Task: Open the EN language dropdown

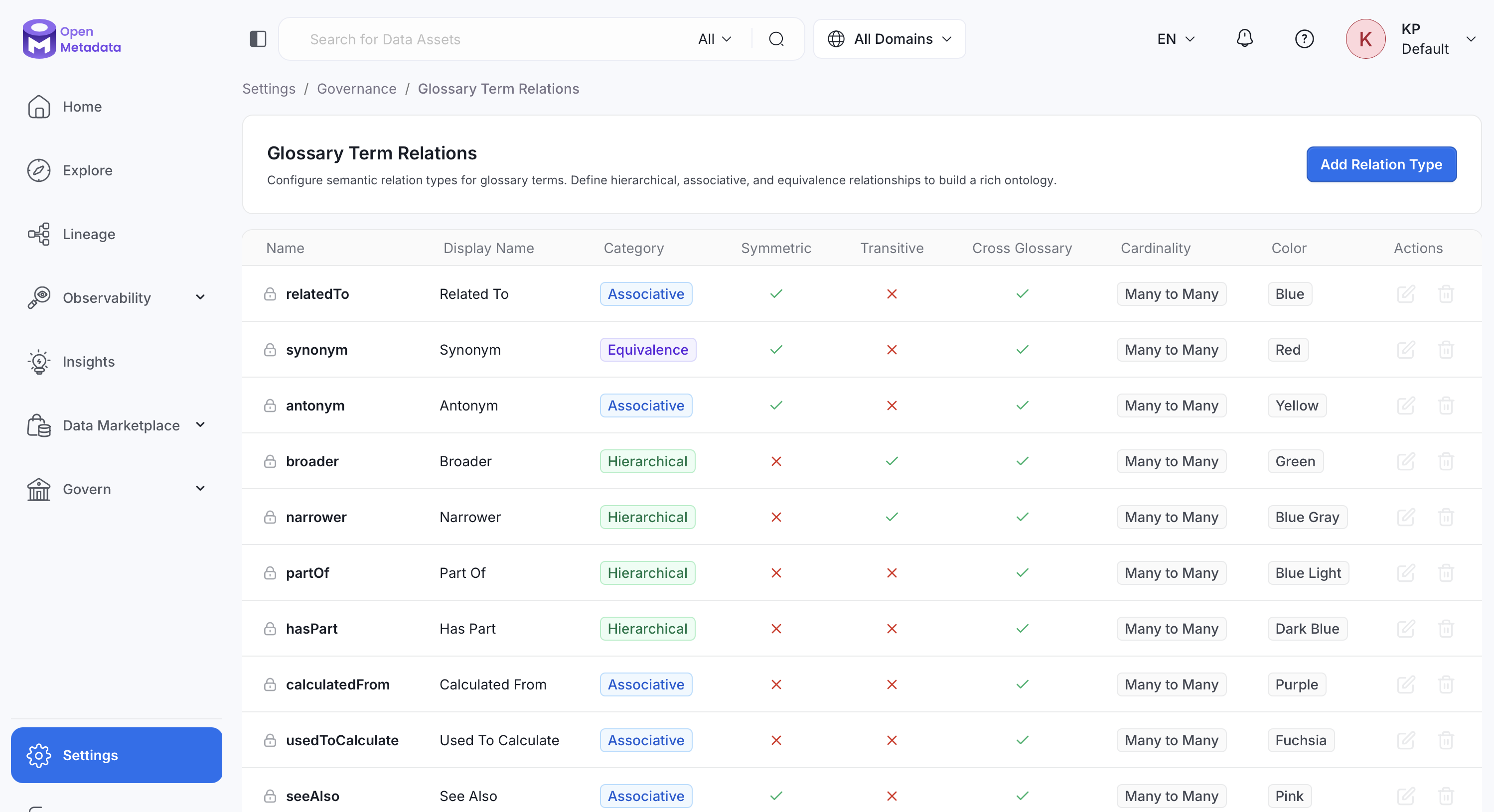Action: tap(1176, 39)
